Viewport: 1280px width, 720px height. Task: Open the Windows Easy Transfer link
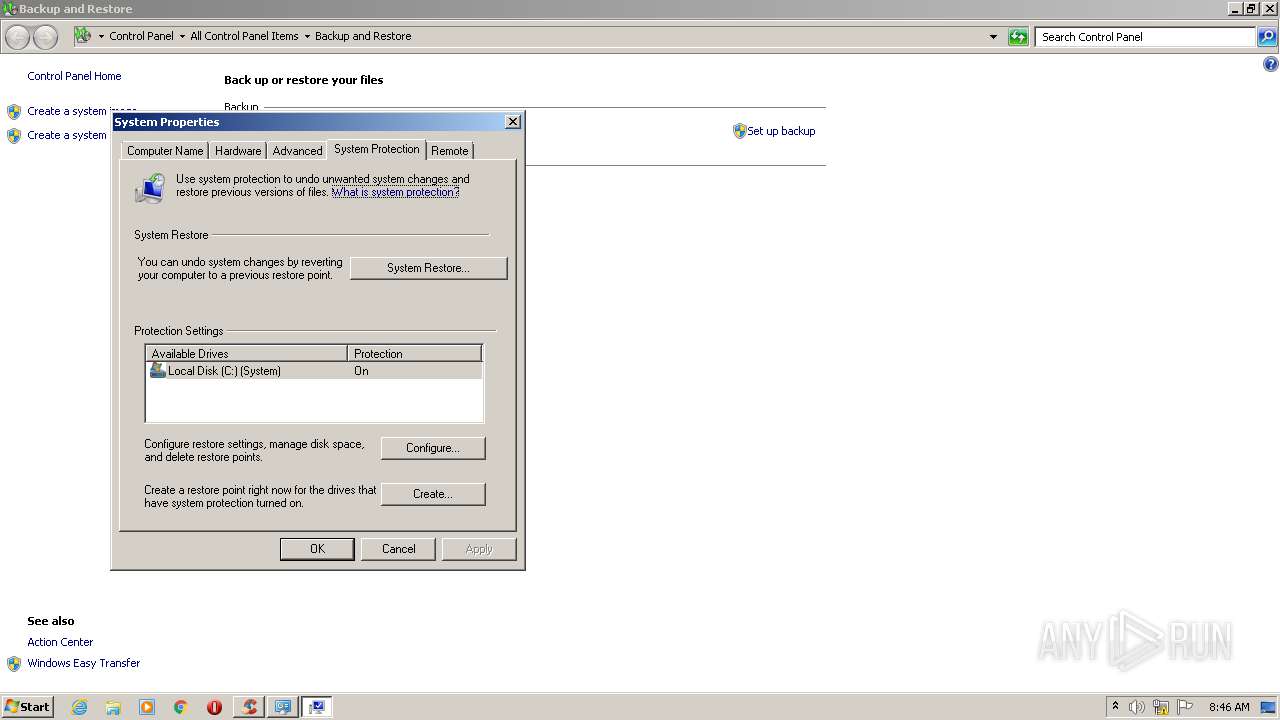tap(84, 663)
